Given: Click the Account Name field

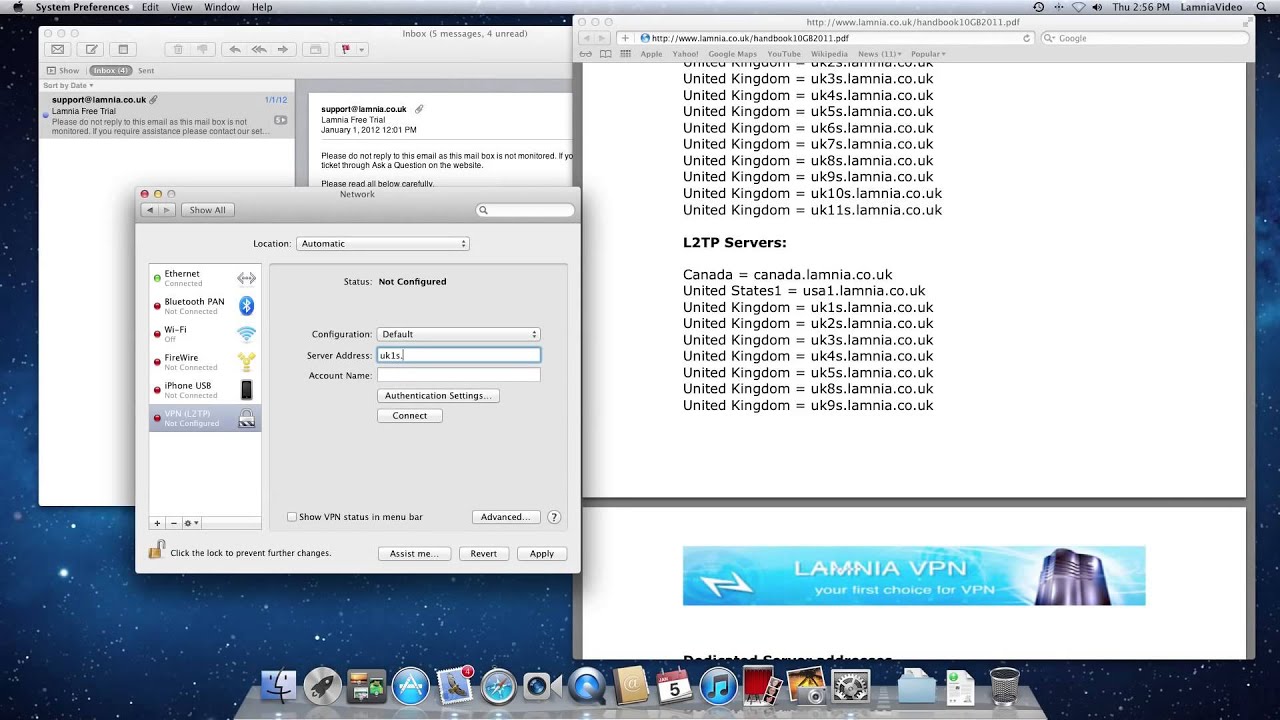Looking at the screenshot, I should pos(459,375).
